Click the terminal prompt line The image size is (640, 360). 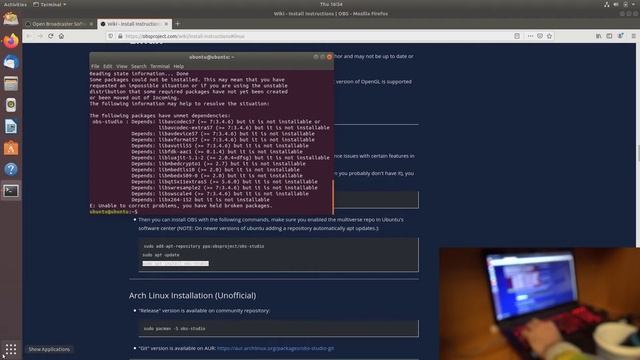coord(113,211)
